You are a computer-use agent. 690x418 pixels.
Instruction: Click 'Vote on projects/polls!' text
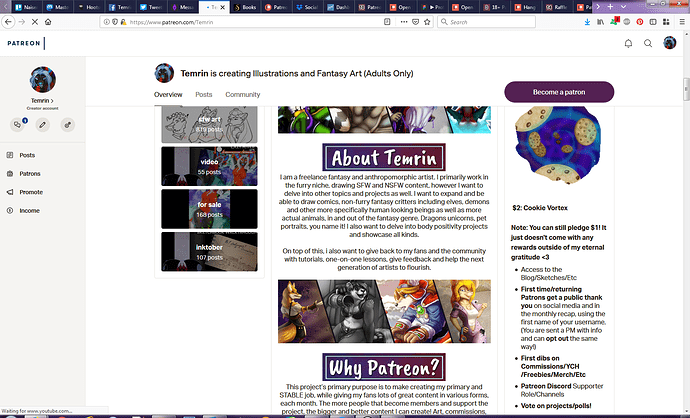pyautogui.click(x=556, y=406)
